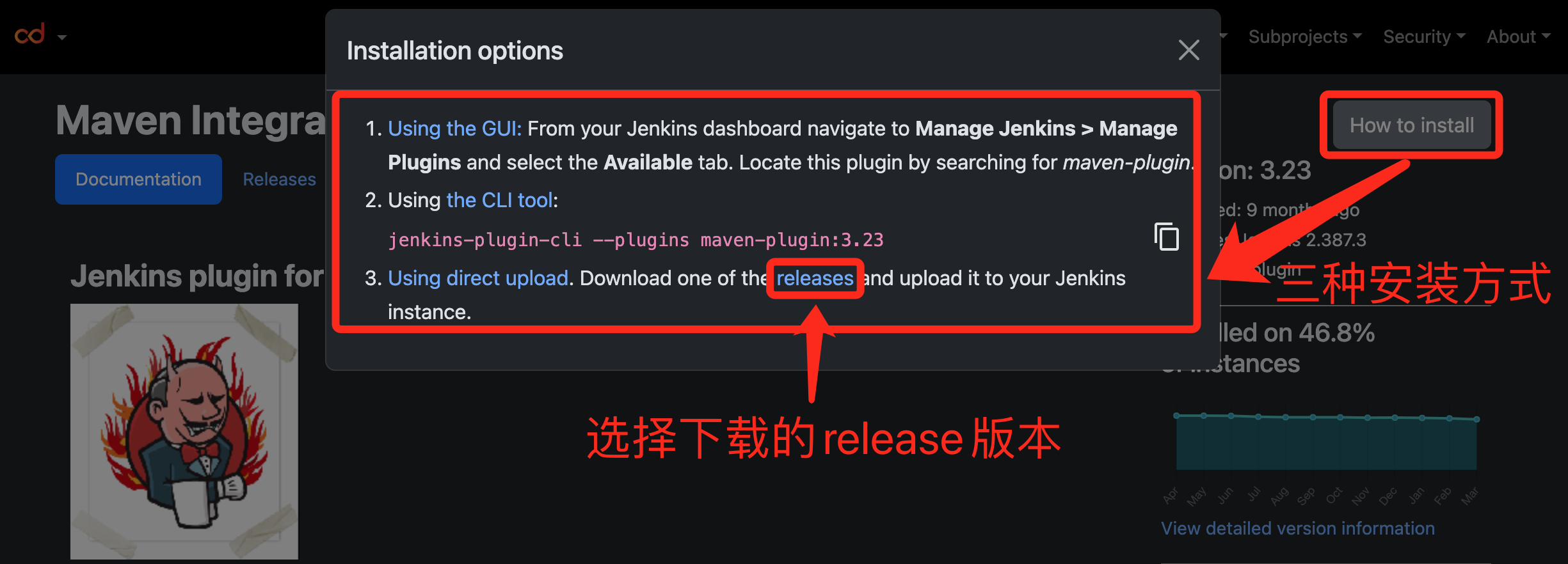Image resolution: width=1568 pixels, height=564 pixels.
Task: Close the Installation options dialog
Action: tap(1188, 50)
